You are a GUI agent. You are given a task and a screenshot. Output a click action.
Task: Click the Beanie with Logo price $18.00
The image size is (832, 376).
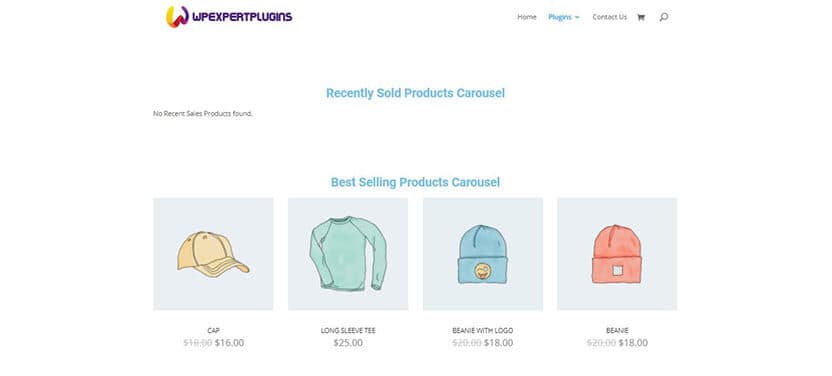tap(498, 343)
